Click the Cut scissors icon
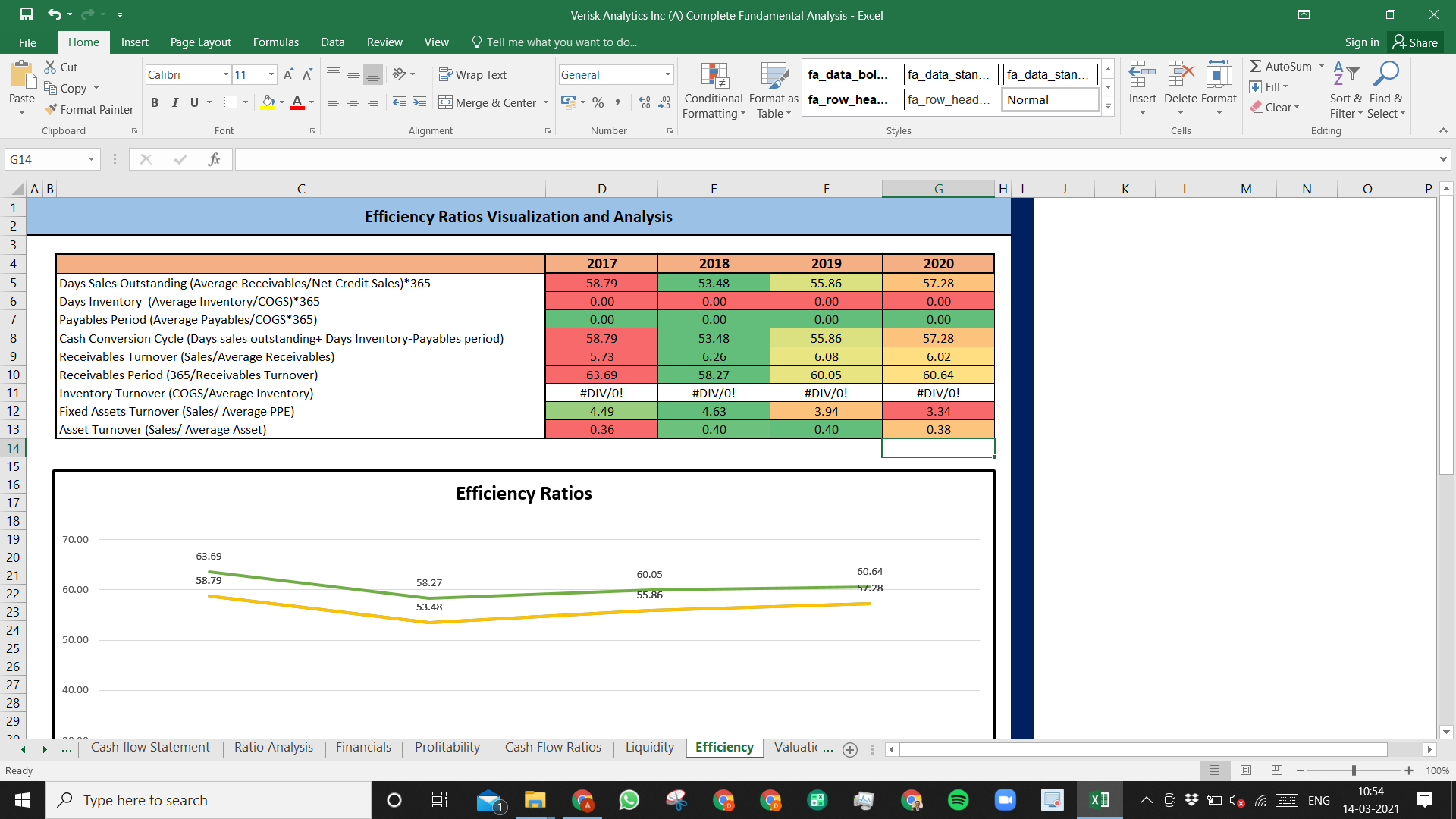Image resolution: width=1456 pixels, height=819 pixels. (51, 67)
